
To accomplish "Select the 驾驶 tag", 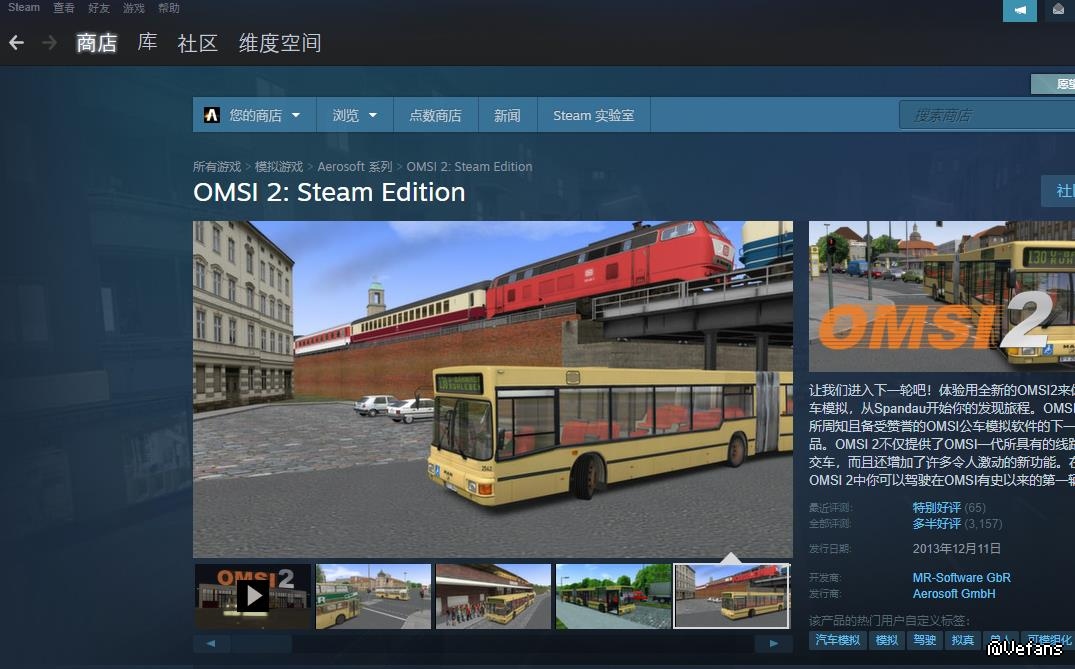I will tap(924, 640).
